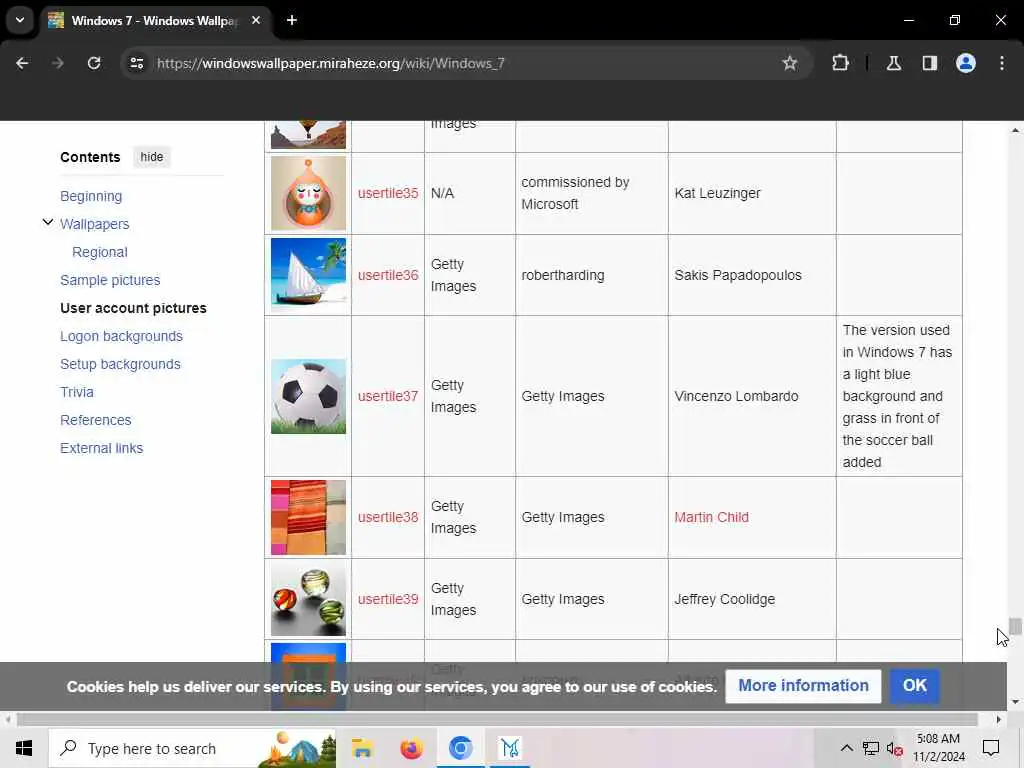Accept cookies with OK button
This screenshot has width=1024, height=768.
tap(914, 686)
